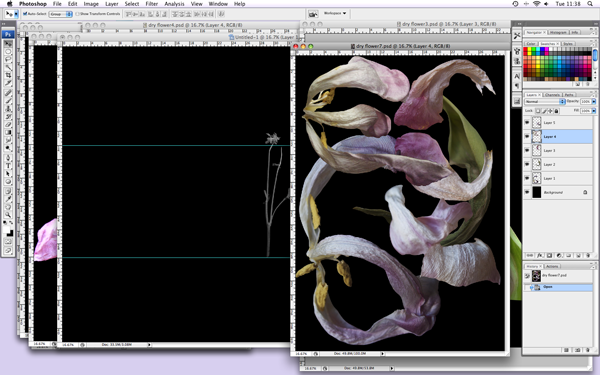This screenshot has height=375, width=600.
Task: Hide Layer 5 with its eye icon
Action: click(x=527, y=122)
